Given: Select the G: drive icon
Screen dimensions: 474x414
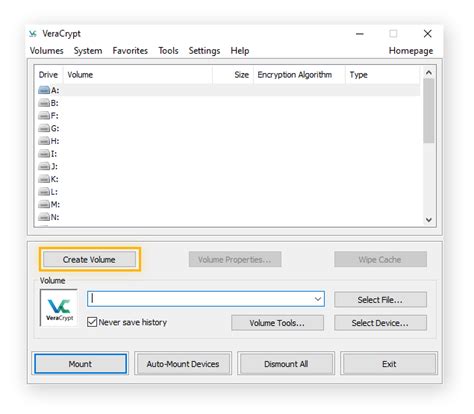Looking at the screenshot, I should click(x=44, y=128).
